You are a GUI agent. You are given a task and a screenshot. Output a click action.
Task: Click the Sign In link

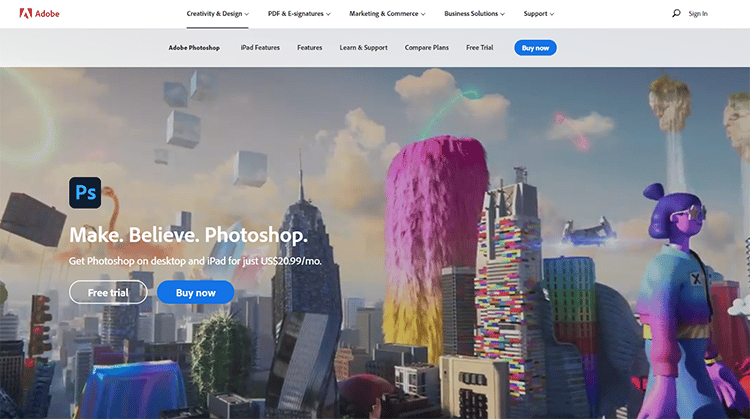[x=698, y=14]
